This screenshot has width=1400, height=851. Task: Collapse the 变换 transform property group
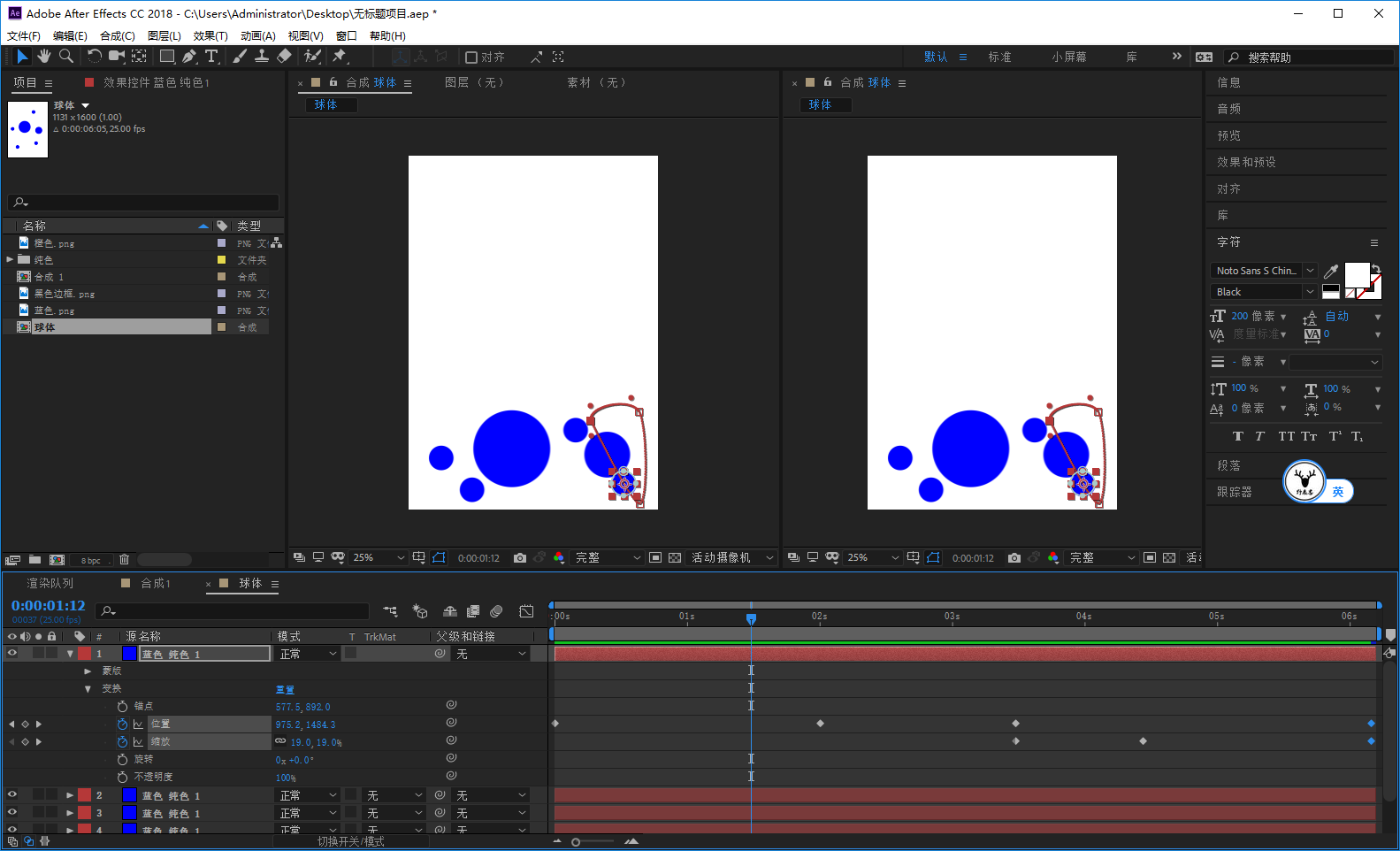click(x=88, y=688)
